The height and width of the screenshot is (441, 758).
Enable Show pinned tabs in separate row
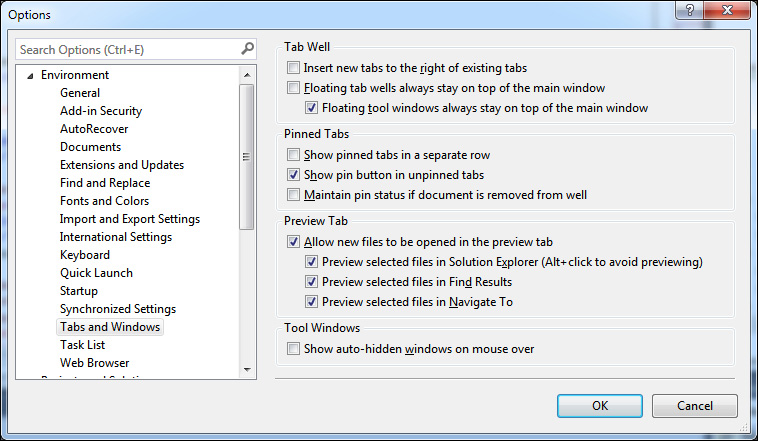click(x=293, y=155)
